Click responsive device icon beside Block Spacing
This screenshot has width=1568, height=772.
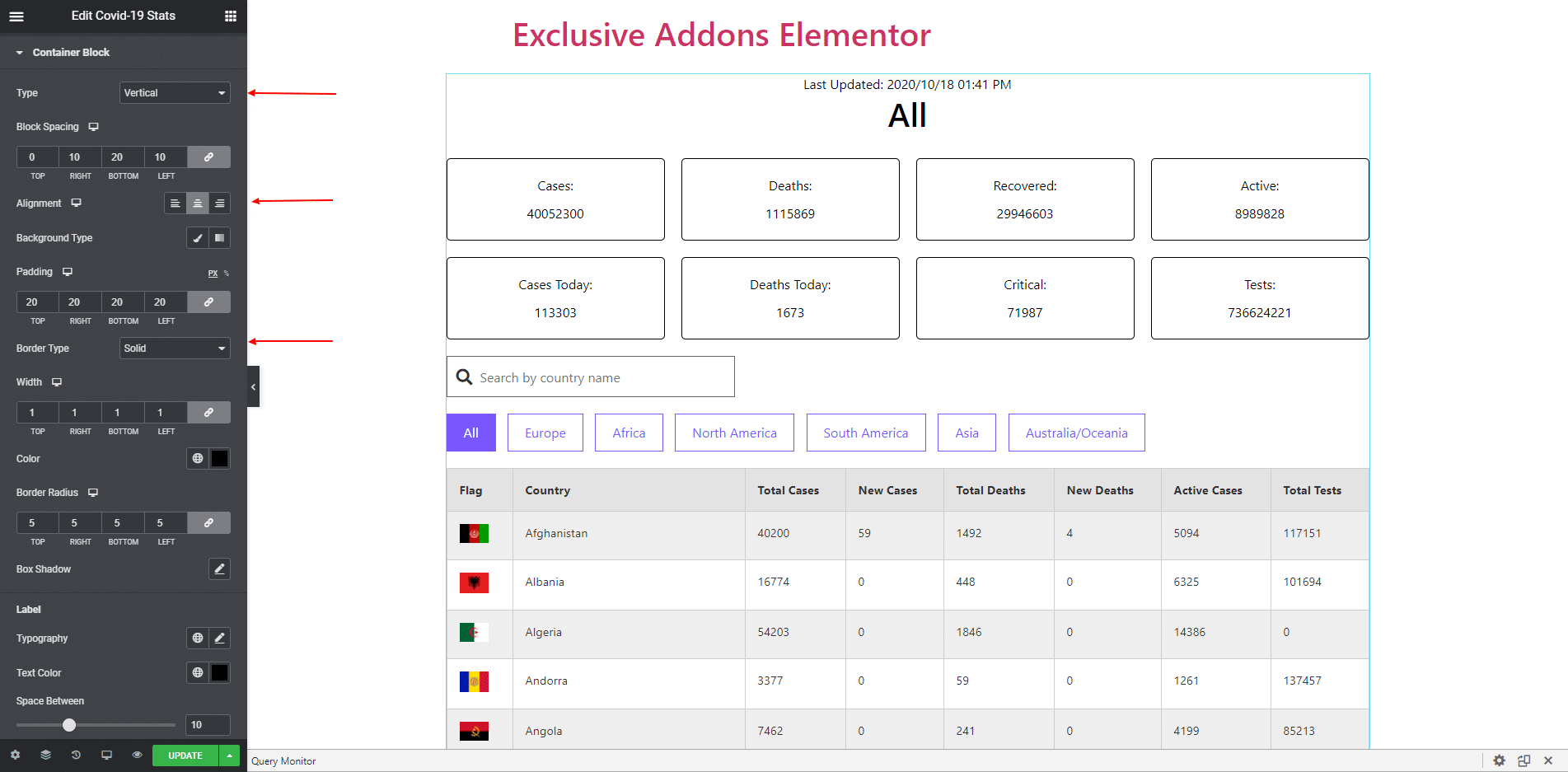pyautogui.click(x=93, y=127)
